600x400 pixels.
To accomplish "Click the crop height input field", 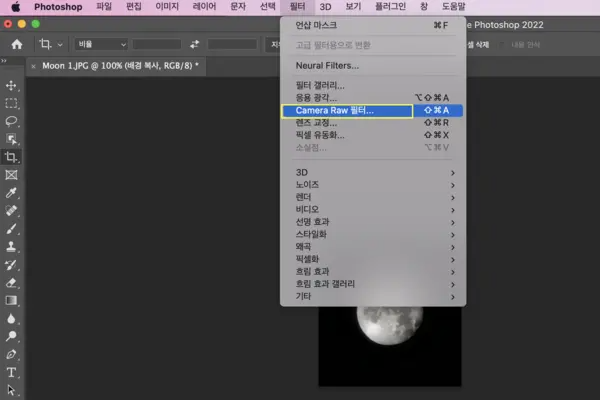I will coord(232,44).
